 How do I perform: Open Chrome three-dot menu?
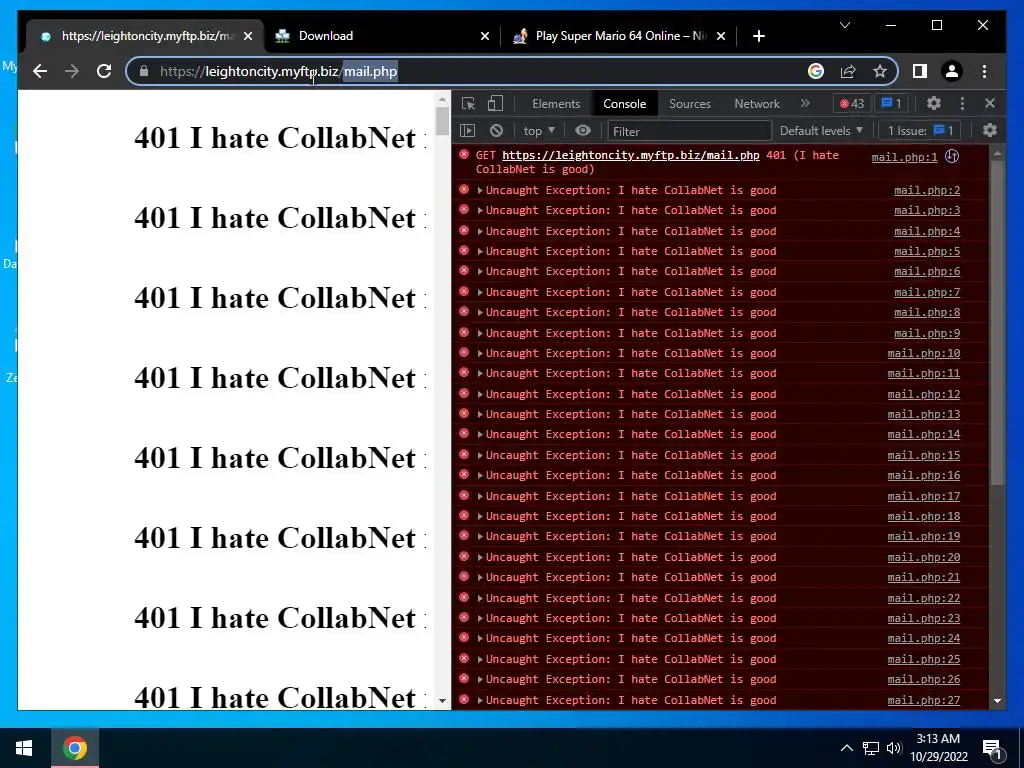coord(984,71)
